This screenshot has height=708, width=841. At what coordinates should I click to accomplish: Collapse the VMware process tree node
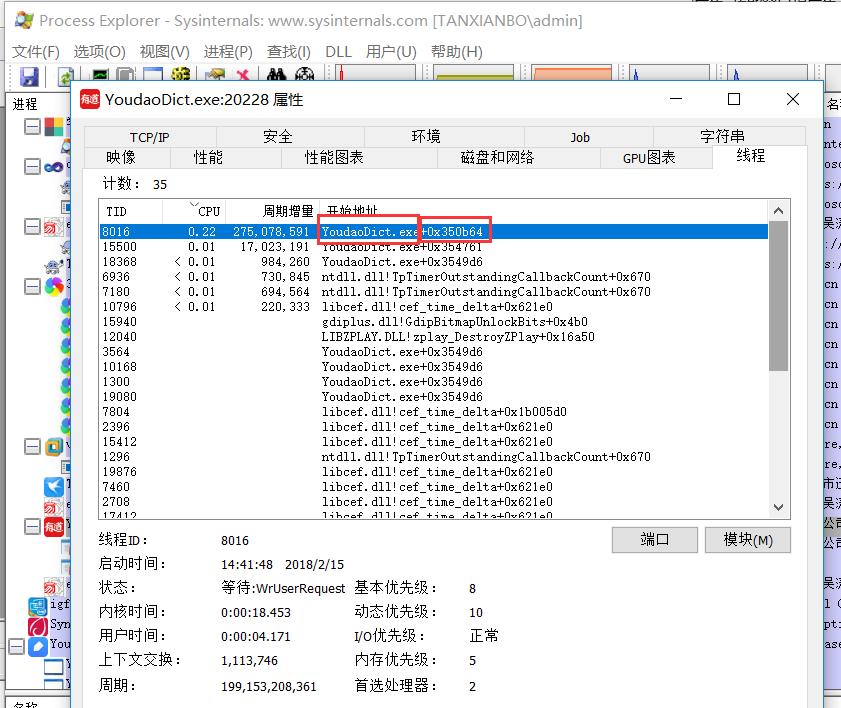32,447
